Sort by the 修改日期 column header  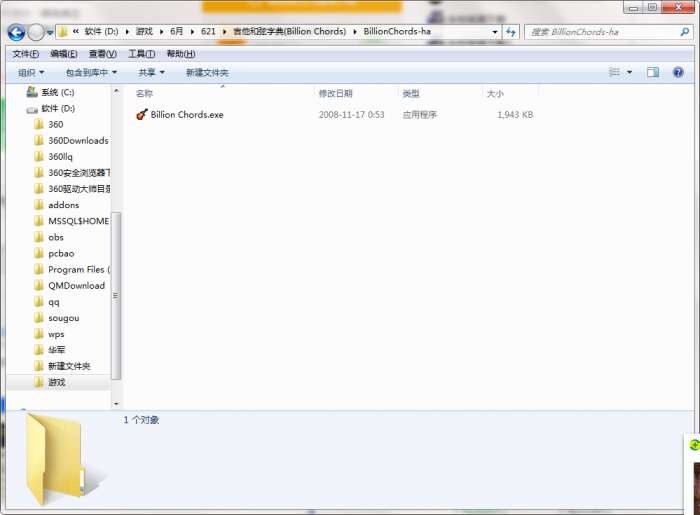click(336, 94)
